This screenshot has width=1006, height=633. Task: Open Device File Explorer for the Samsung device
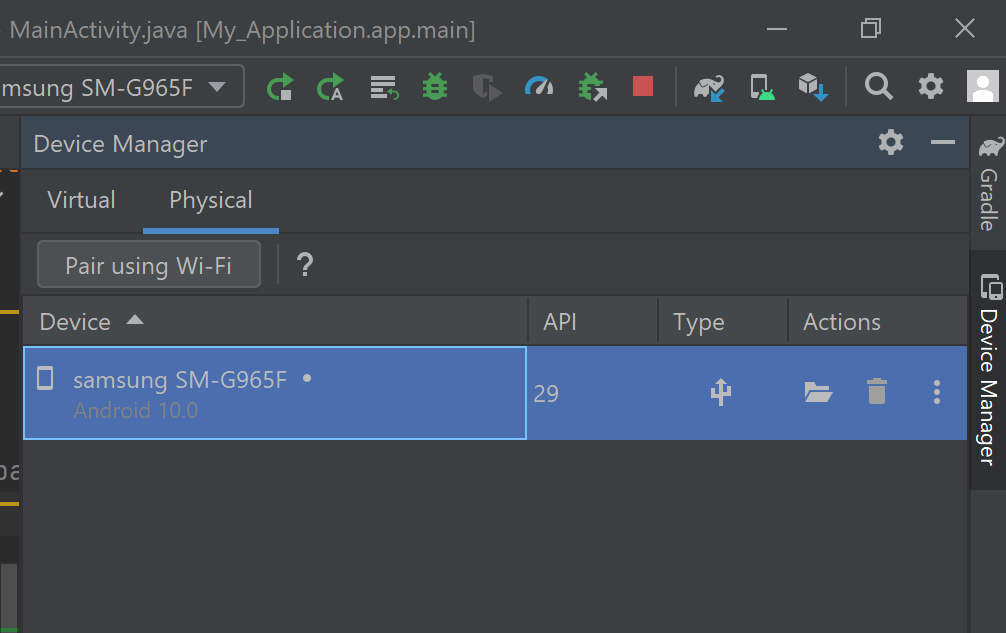click(818, 392)
